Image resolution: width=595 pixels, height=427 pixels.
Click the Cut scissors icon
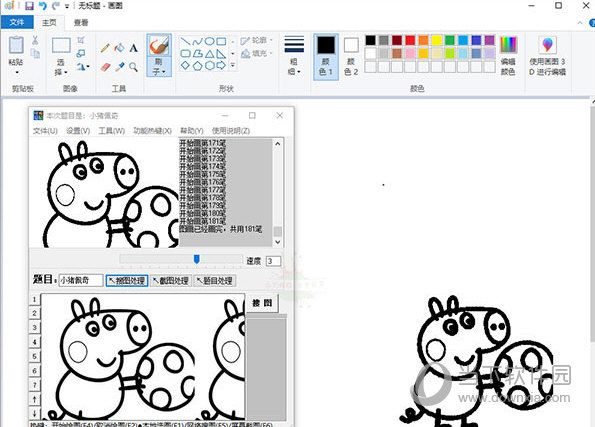click(35, 40)
